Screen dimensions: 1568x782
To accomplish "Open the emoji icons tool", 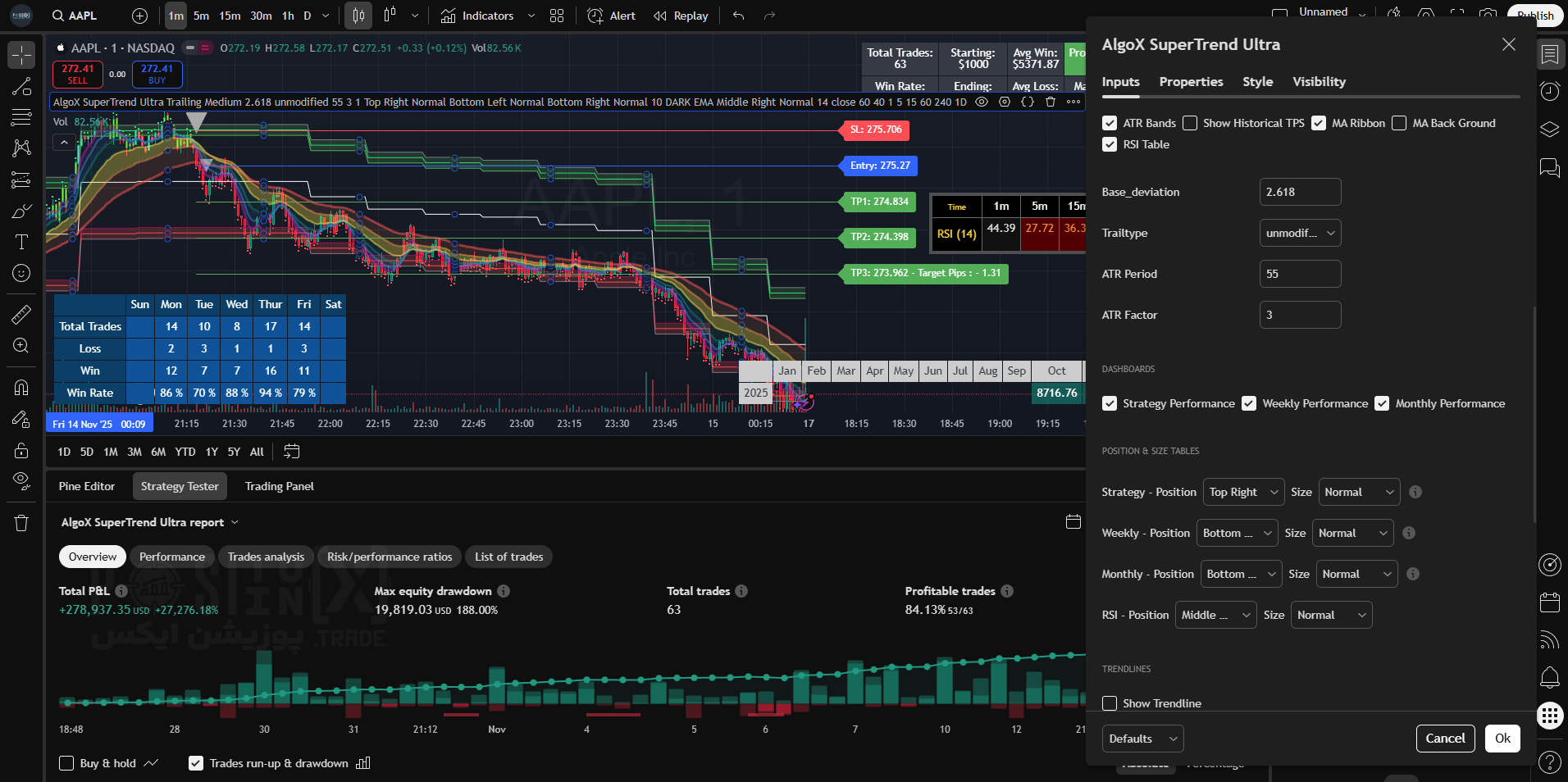I will point(21,273).
